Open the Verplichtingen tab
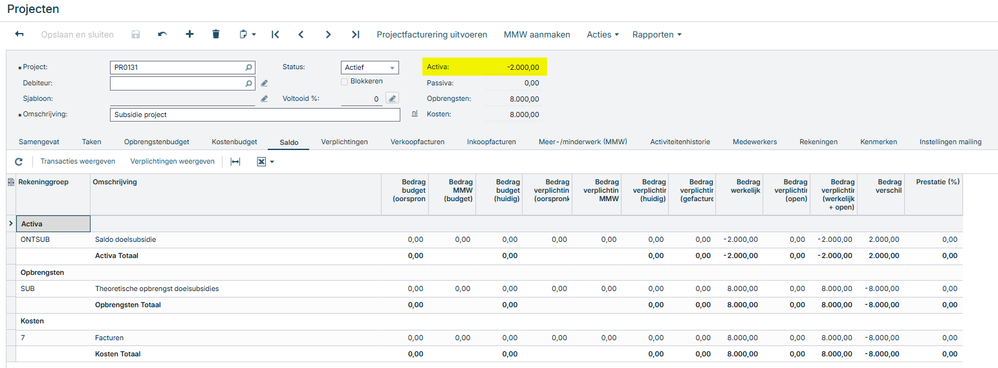The width and height of the screenshot is (998, 368). point(344,142)
